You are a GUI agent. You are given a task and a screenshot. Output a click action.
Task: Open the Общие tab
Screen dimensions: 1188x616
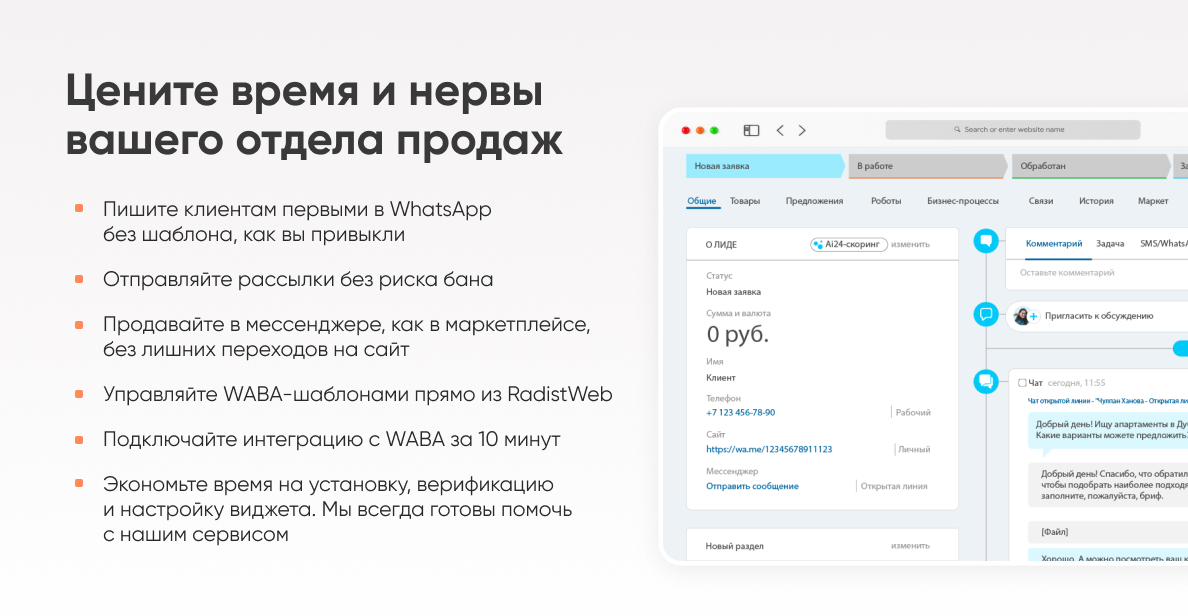click(x=702, y=201)
